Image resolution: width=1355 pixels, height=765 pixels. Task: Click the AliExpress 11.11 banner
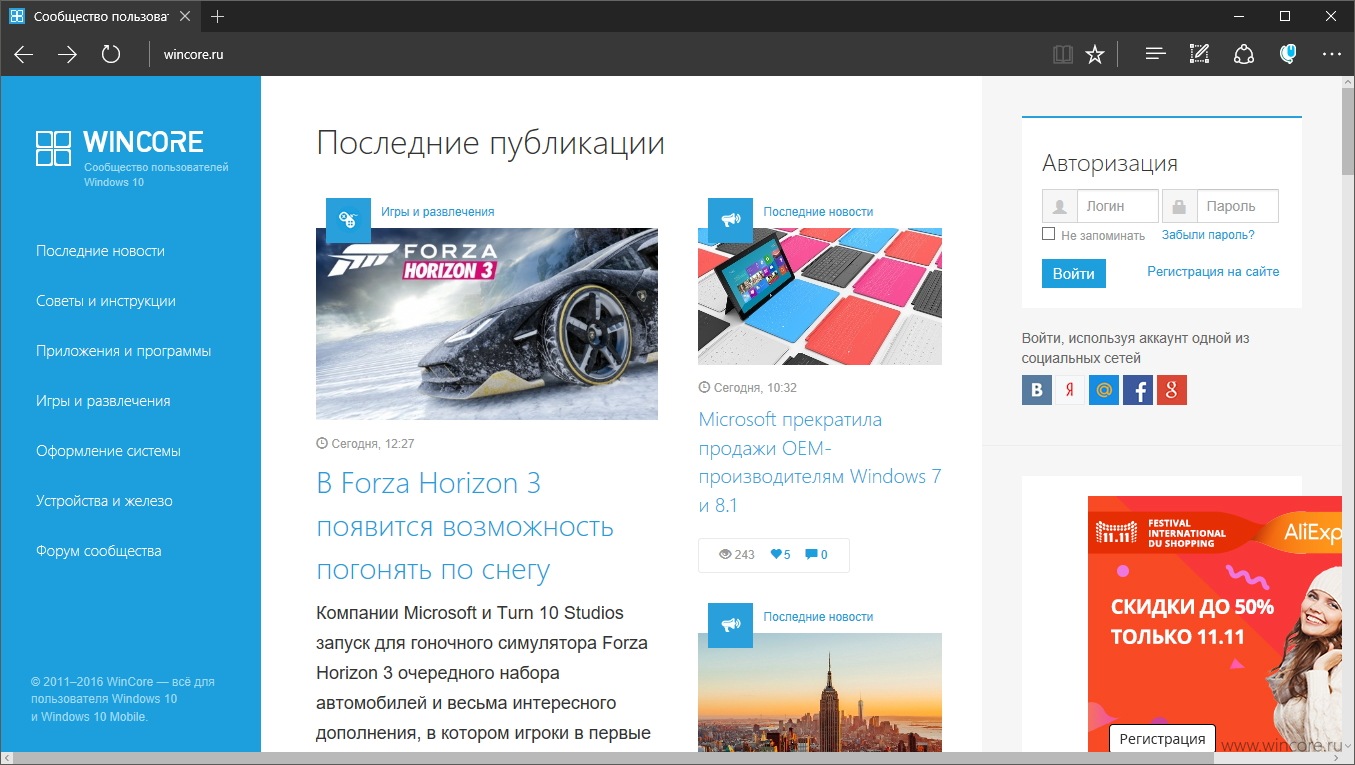pos(1215,624)
